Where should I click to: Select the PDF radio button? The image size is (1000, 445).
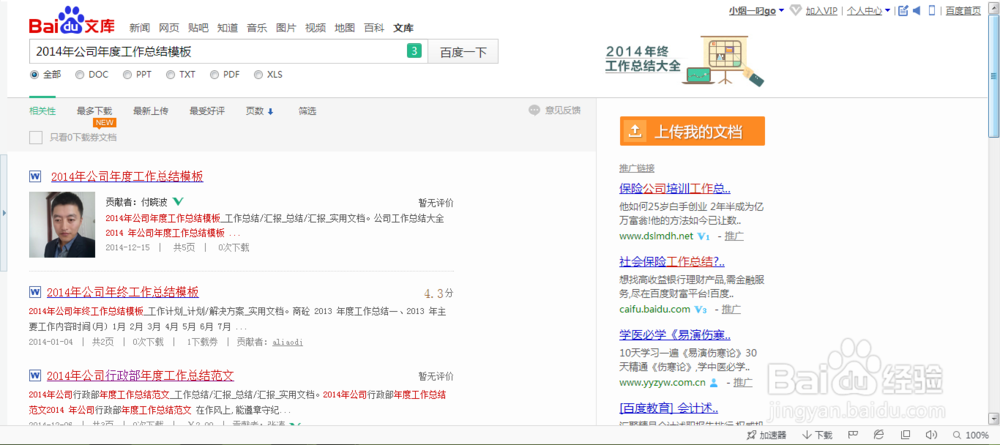214,75
